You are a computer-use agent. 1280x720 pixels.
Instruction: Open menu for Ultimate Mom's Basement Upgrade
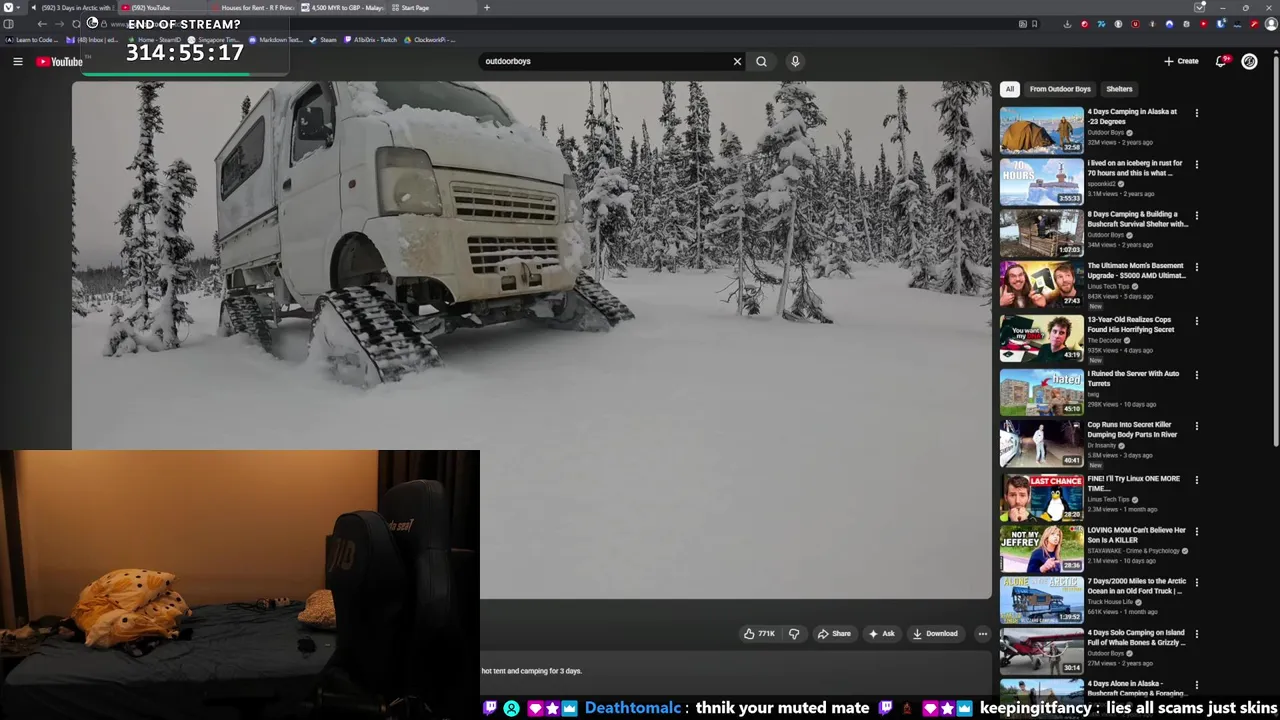coord(1196,267)
